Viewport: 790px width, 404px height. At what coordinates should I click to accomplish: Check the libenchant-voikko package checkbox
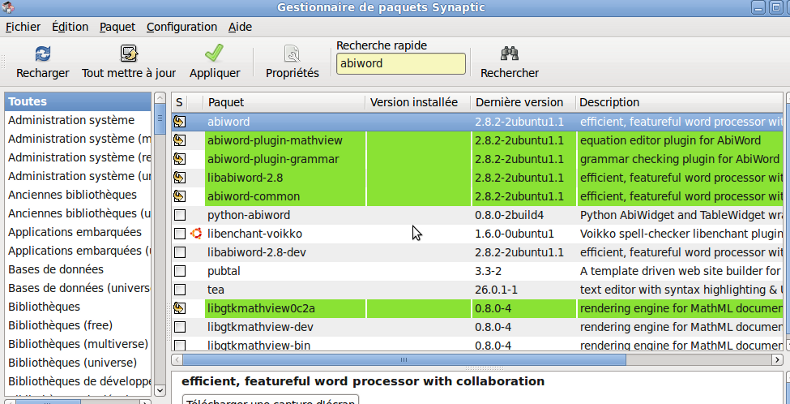[180, 234]
